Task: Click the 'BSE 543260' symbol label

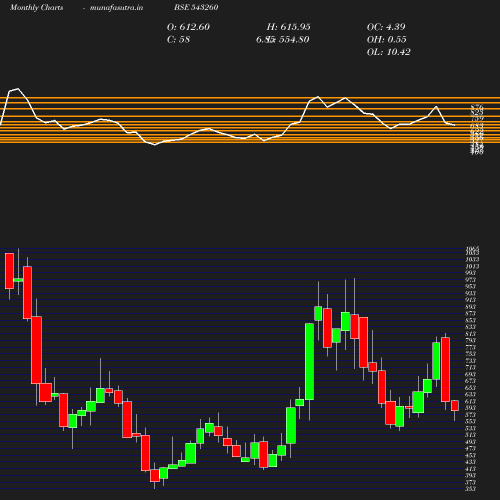Action: tap(196, 7)
